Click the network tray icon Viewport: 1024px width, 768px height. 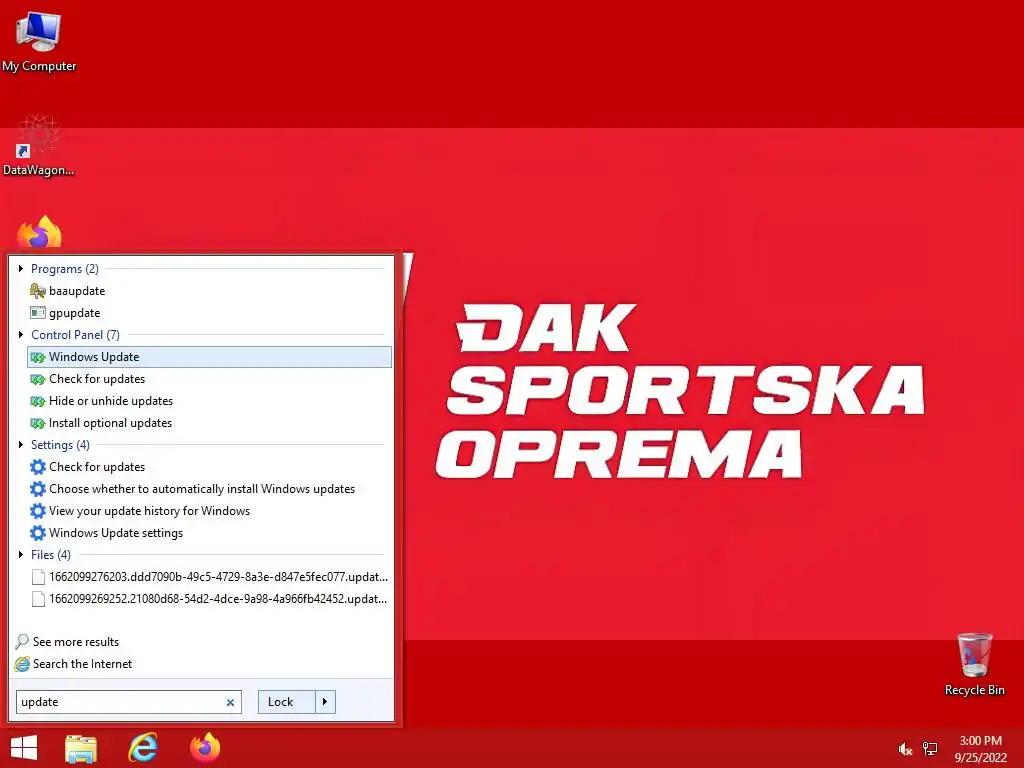930,749
